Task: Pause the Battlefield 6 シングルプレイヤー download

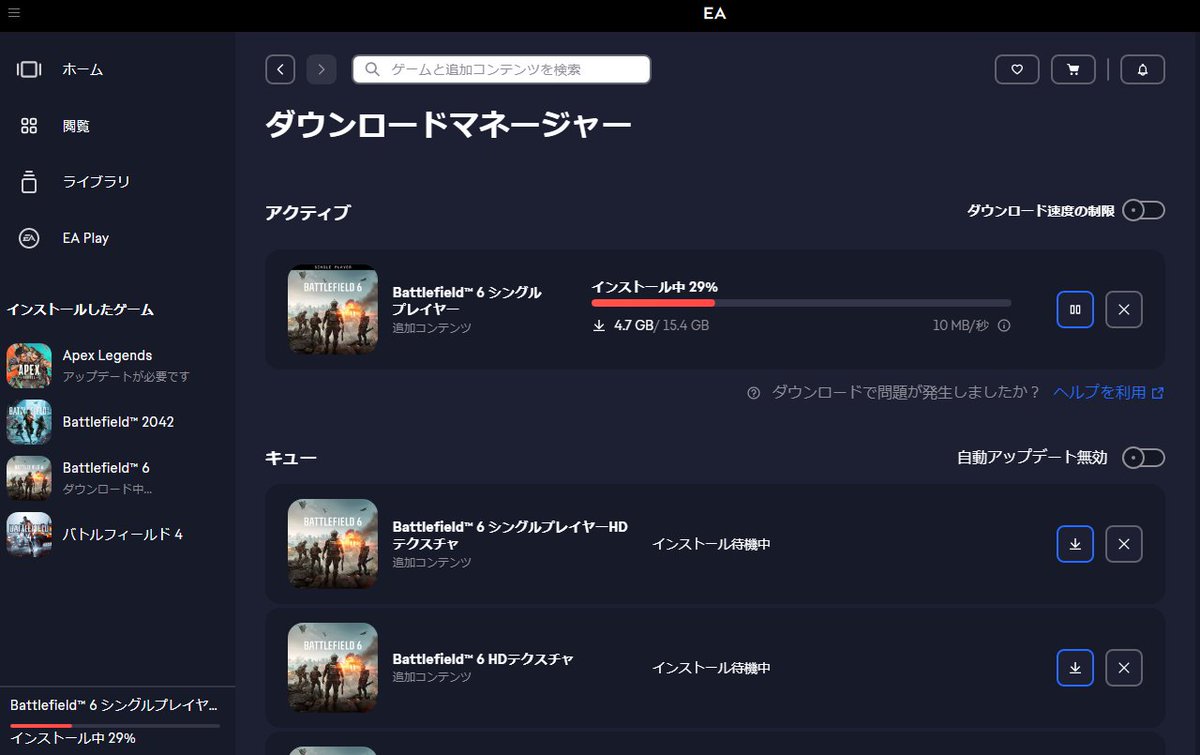Action: 1075,310
